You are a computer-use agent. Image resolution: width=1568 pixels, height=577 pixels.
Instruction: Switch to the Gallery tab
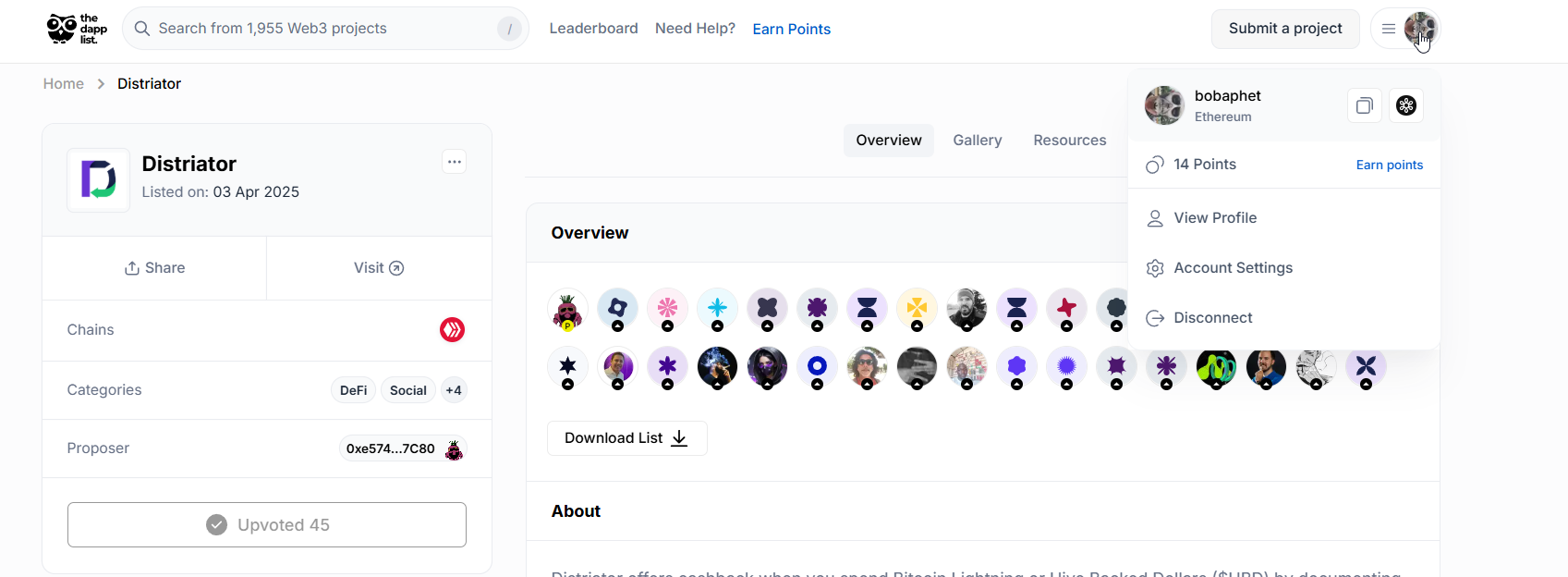(978, 141)
